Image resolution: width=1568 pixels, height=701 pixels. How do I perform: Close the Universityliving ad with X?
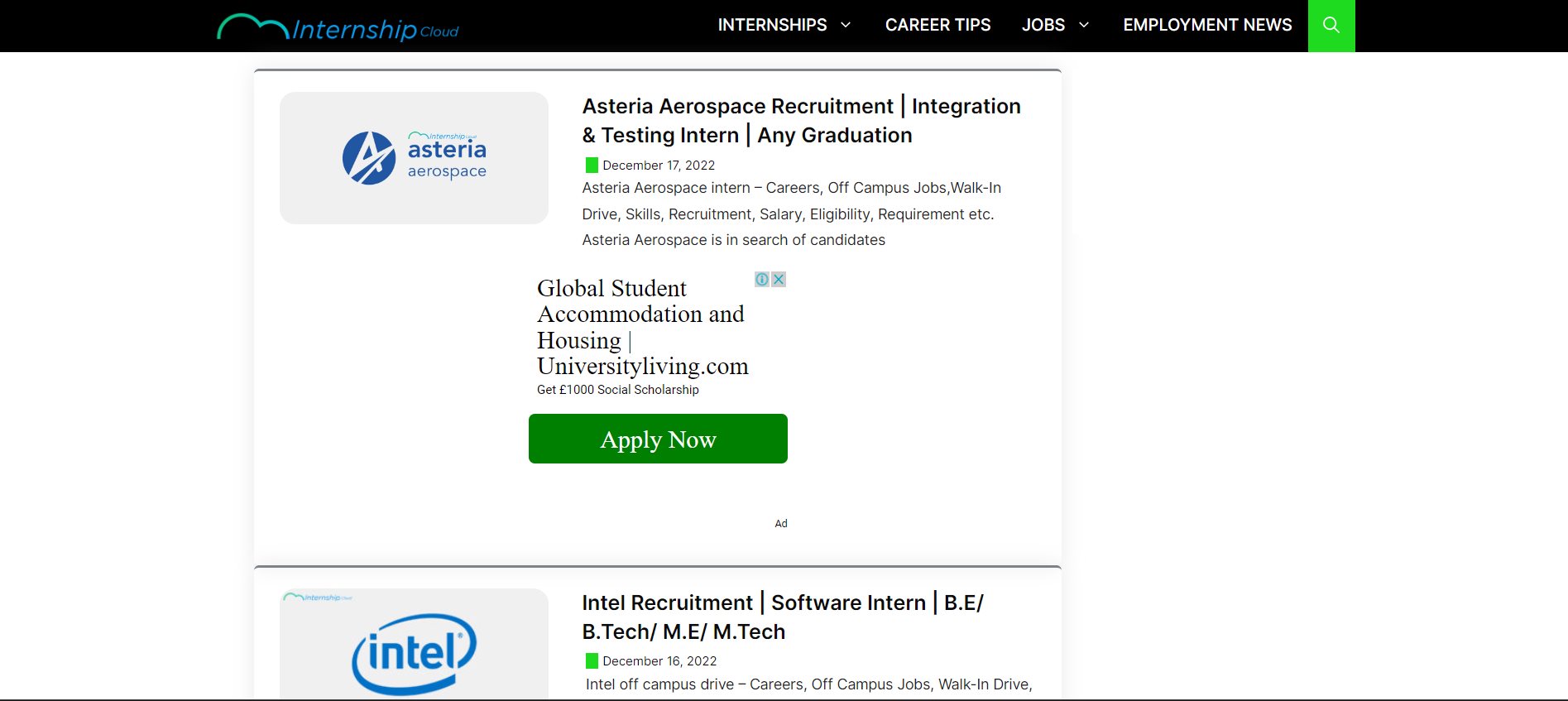click(779, 280)
